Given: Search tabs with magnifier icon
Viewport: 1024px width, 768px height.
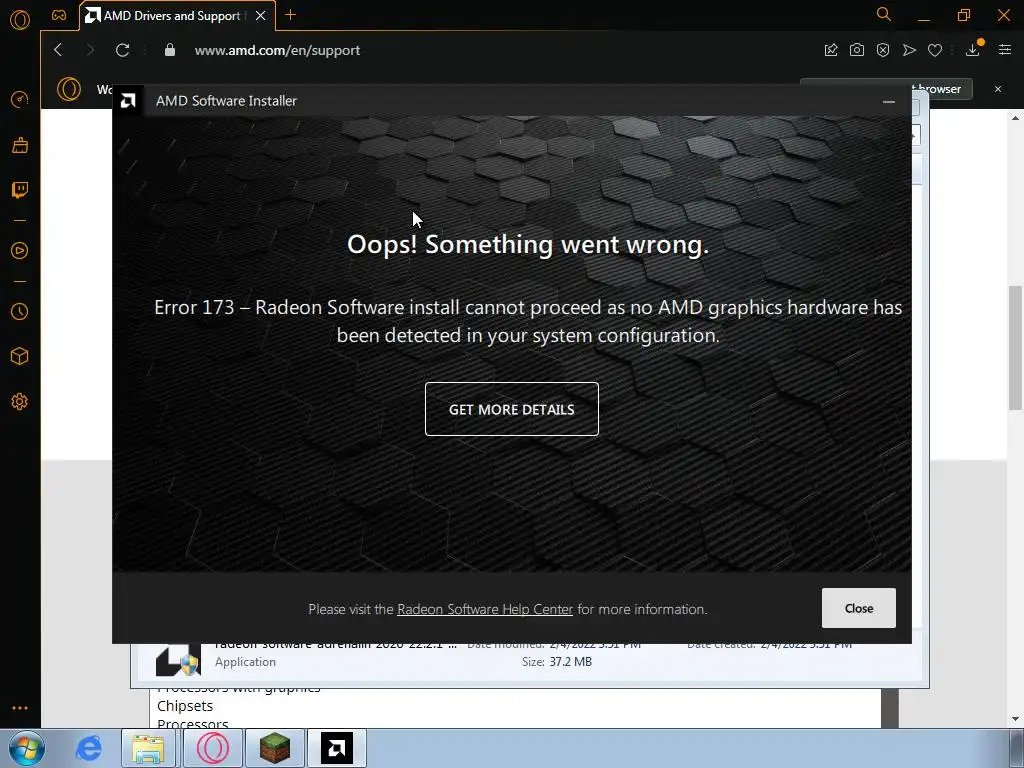Looking at the screenshot, I should point(884,14).
